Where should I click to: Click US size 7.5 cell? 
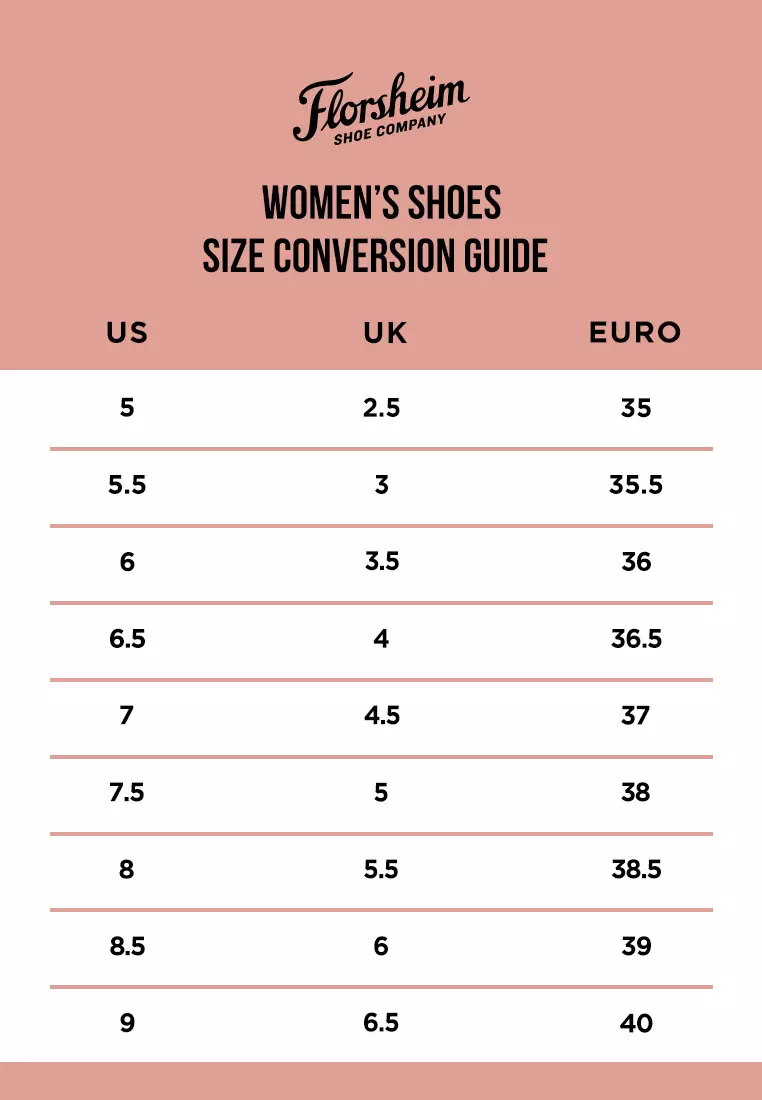pos(127,793)
